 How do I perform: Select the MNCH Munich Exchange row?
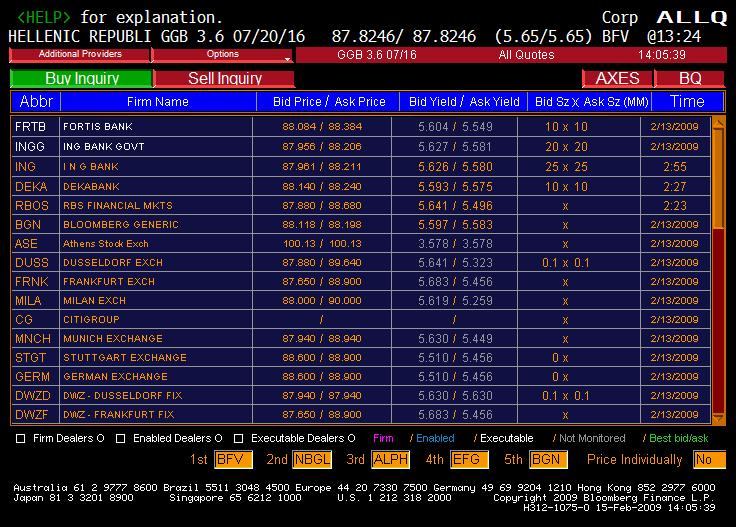361,338
